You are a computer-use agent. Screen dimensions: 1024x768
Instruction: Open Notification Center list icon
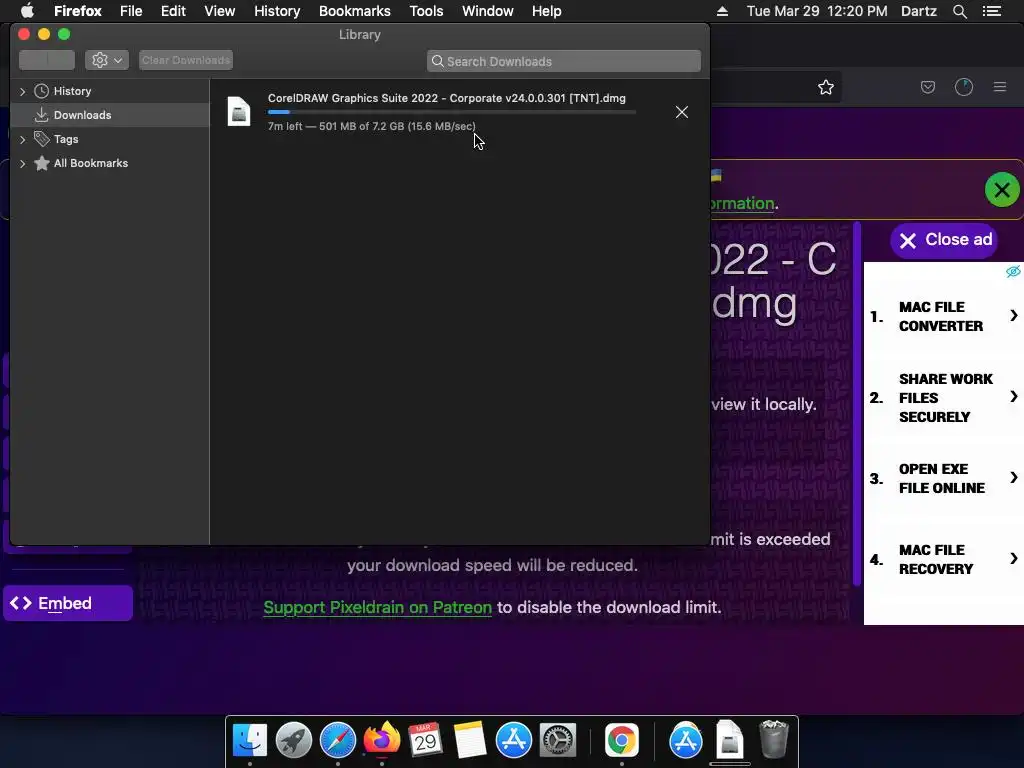(992, 11)
